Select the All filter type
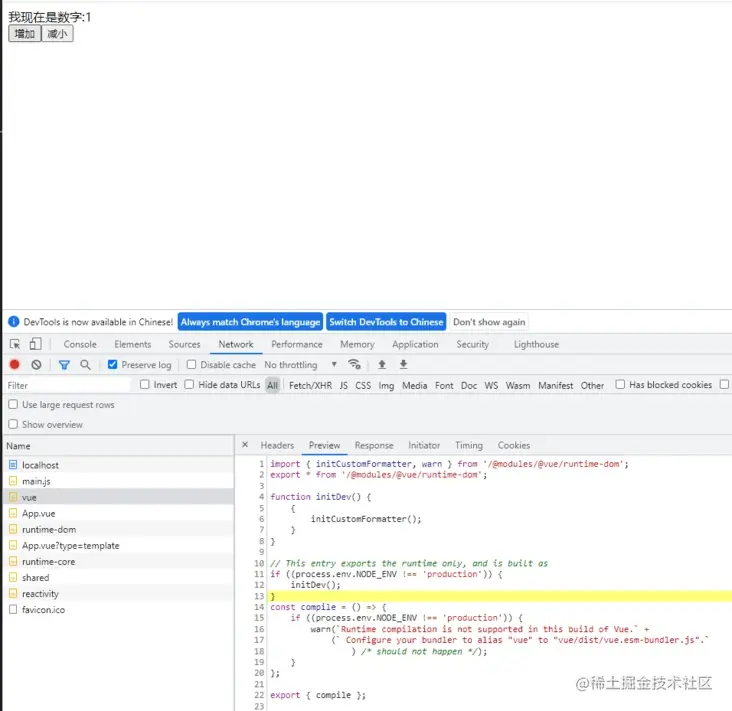This screenshot has height=711, width=732. point(273,386)
